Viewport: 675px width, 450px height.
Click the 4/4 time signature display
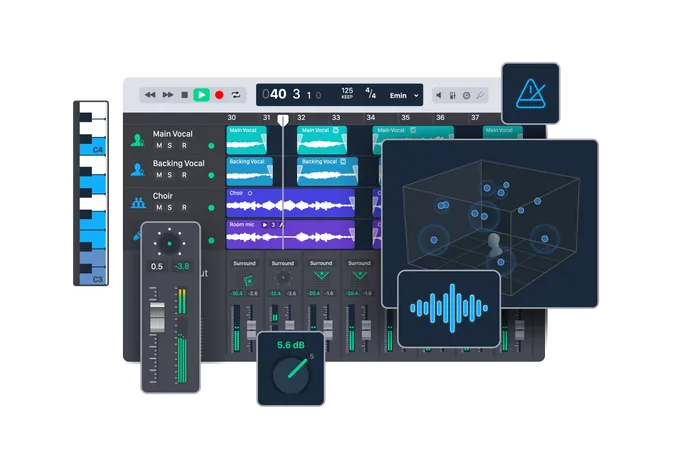coord(371,94)
